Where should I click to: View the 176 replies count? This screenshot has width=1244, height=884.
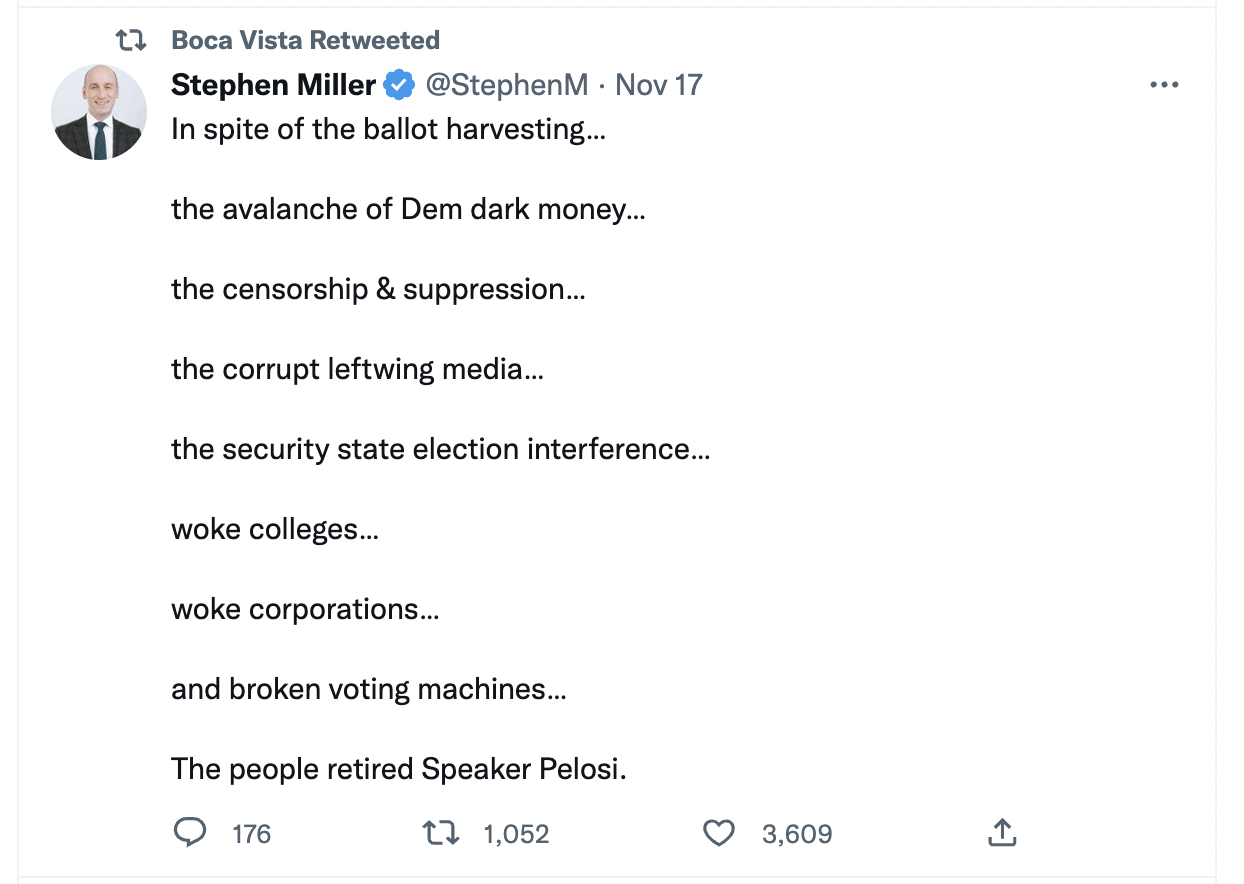pyautogui.click(x=250, y=832)
